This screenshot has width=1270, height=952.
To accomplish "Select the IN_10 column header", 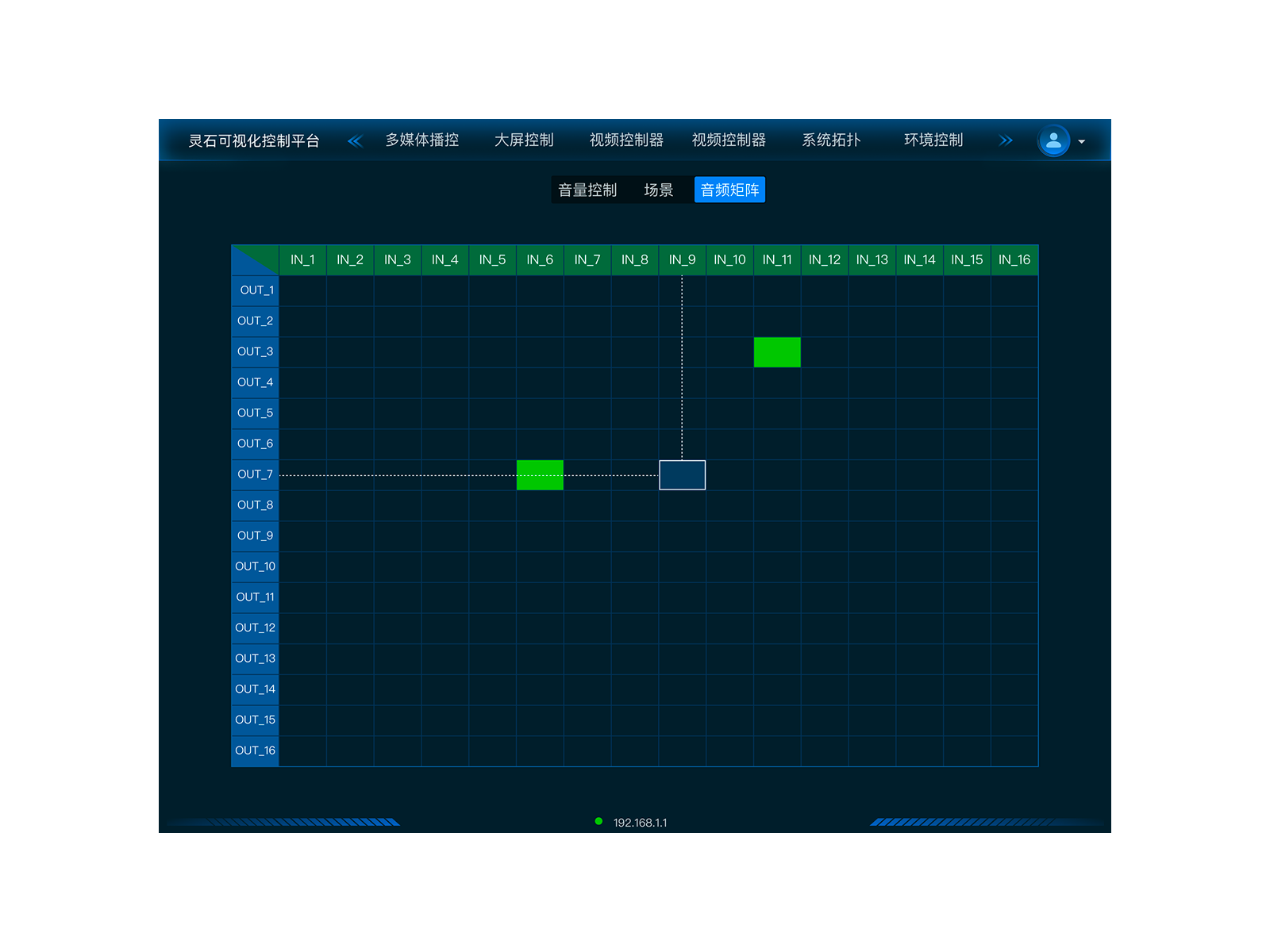I will click(729, 260).
